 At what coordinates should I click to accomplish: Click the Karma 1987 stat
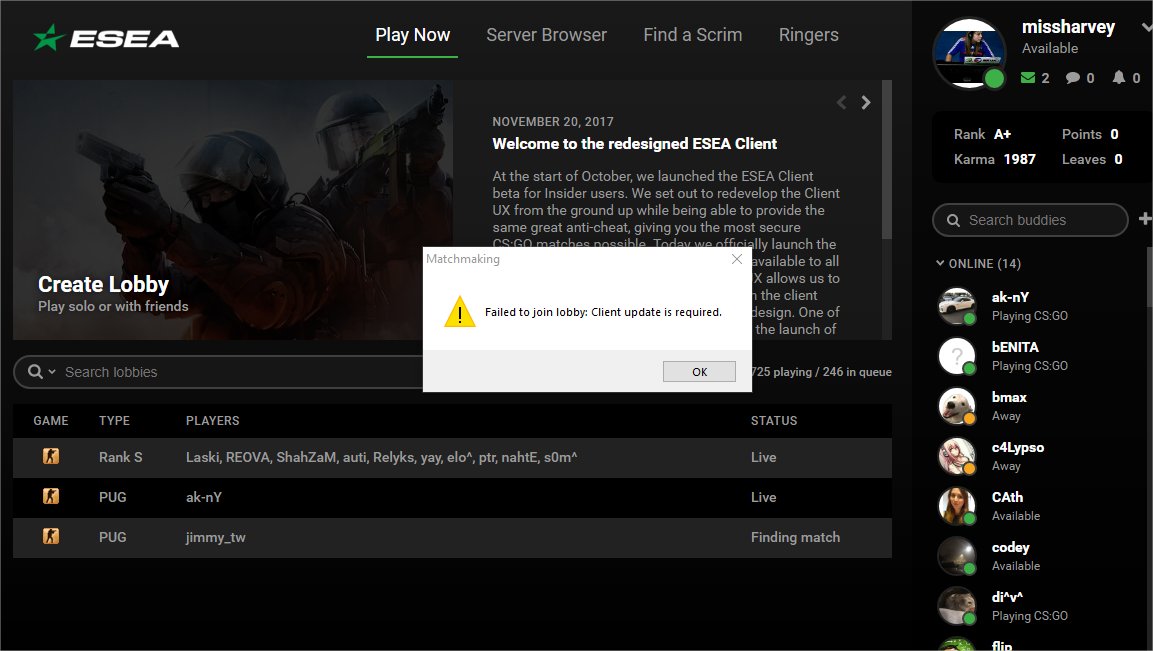[995, 159]
